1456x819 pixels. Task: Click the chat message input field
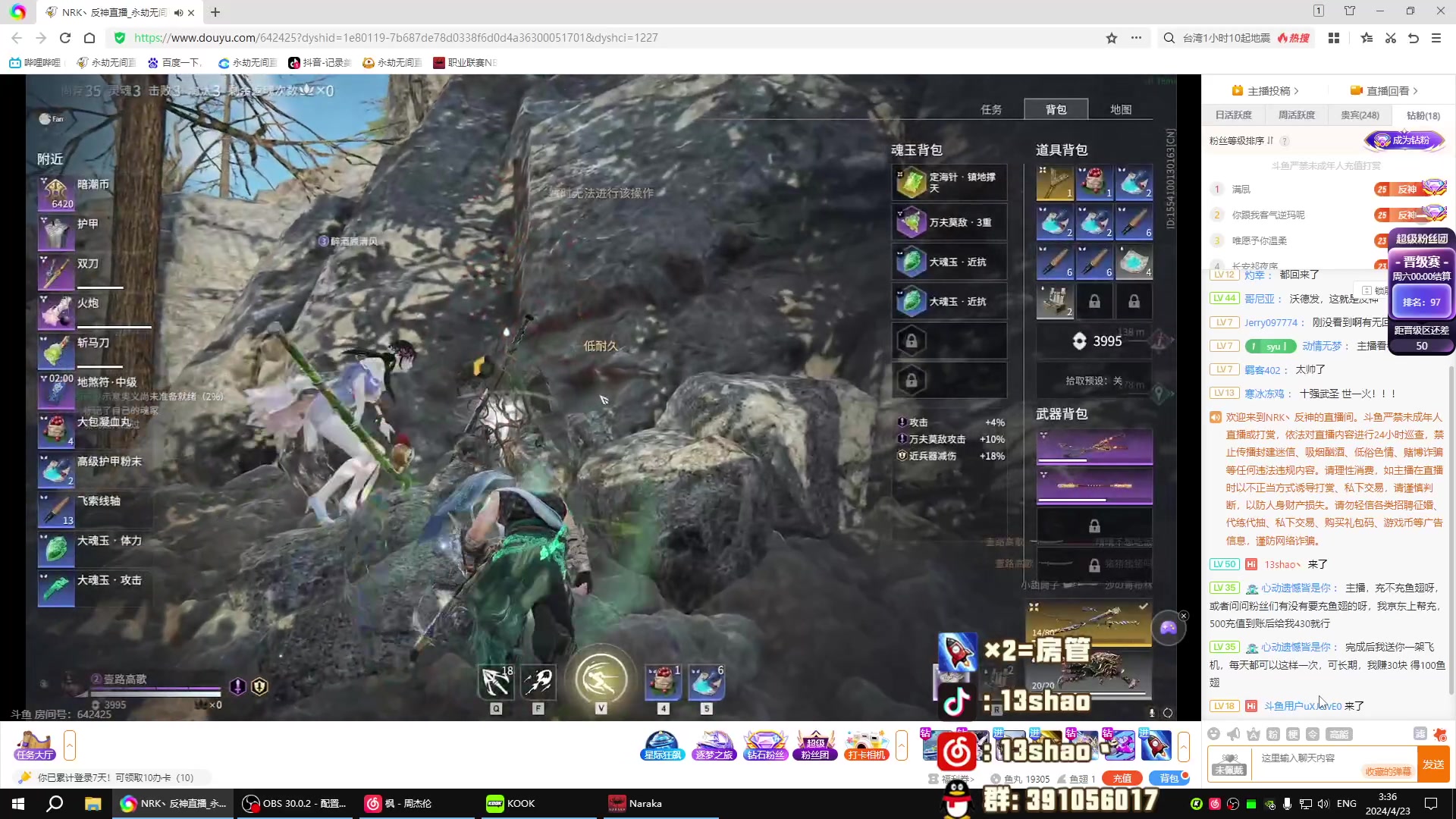point(1335,764)
